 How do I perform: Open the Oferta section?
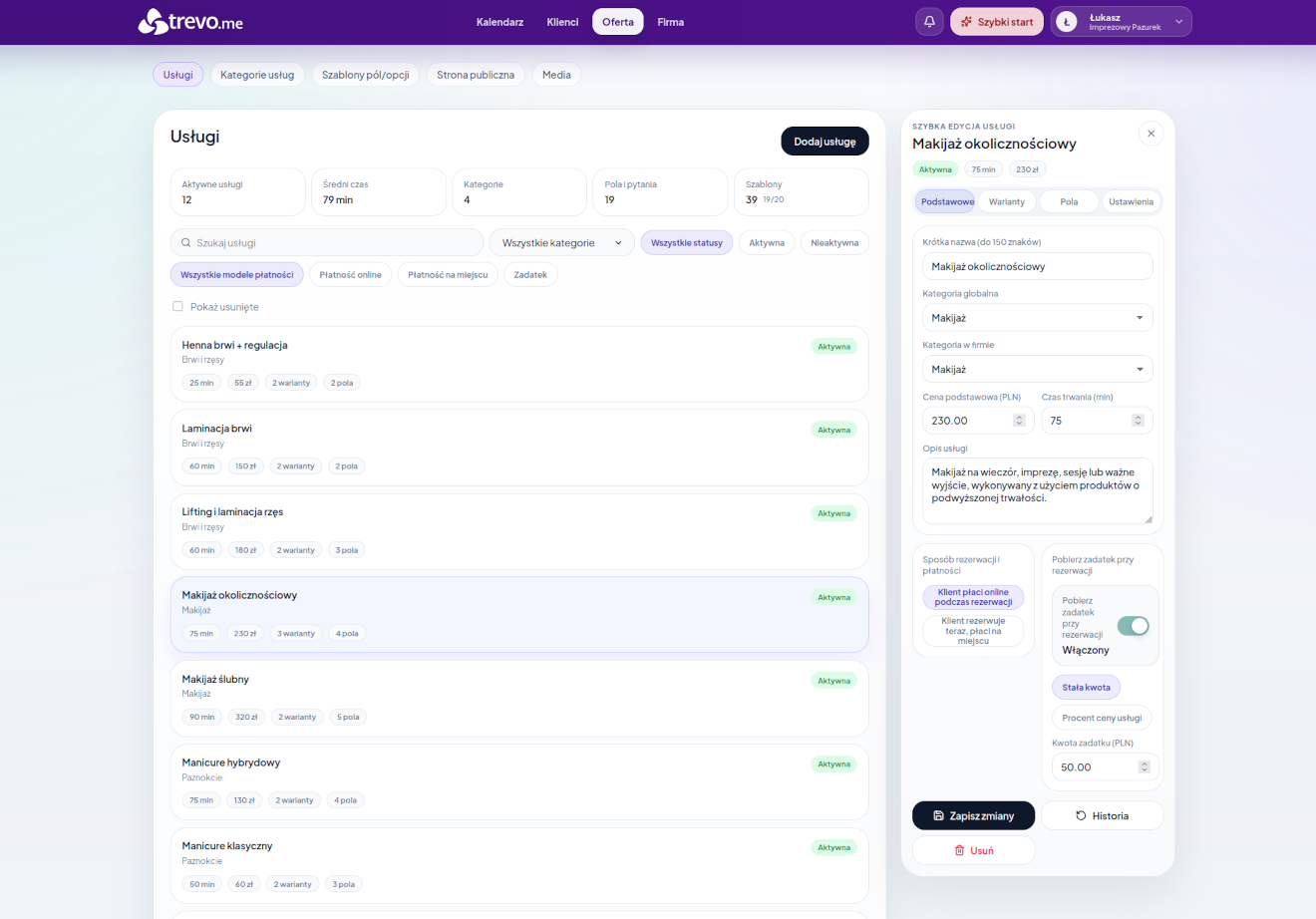(x=618, y=22)
